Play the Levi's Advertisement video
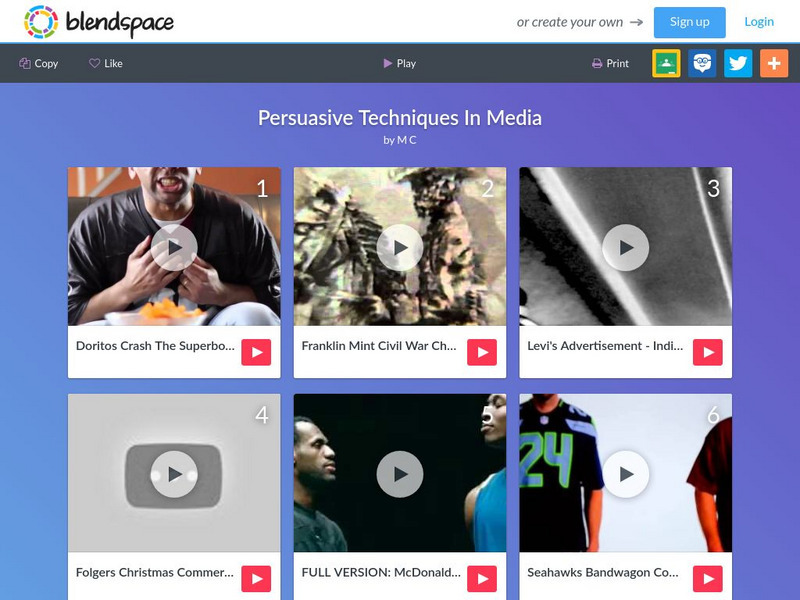800x600 pixels. point(626,247)
